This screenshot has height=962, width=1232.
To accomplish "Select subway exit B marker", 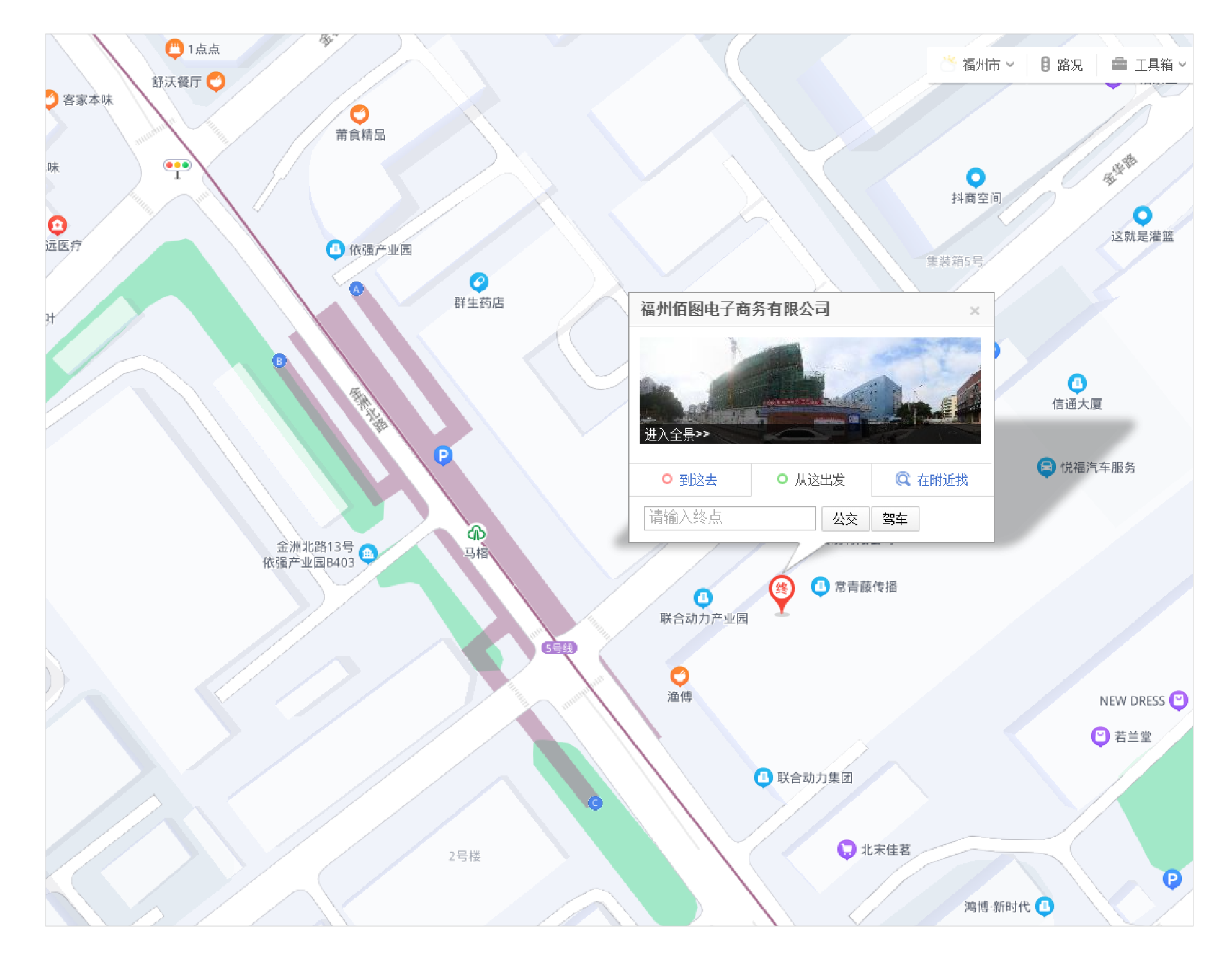I will tap(279, 361).
